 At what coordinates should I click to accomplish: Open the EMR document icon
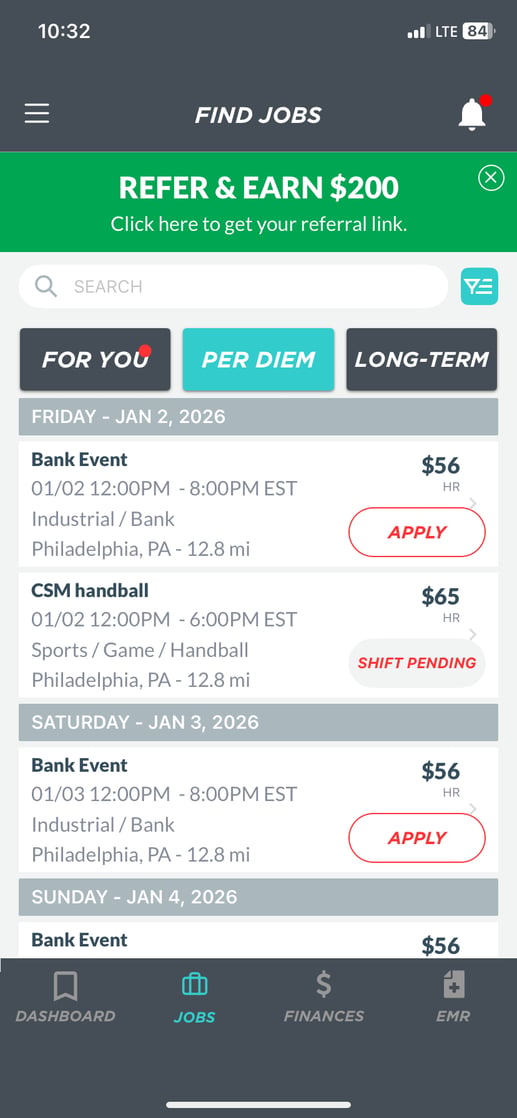point(454,985)
